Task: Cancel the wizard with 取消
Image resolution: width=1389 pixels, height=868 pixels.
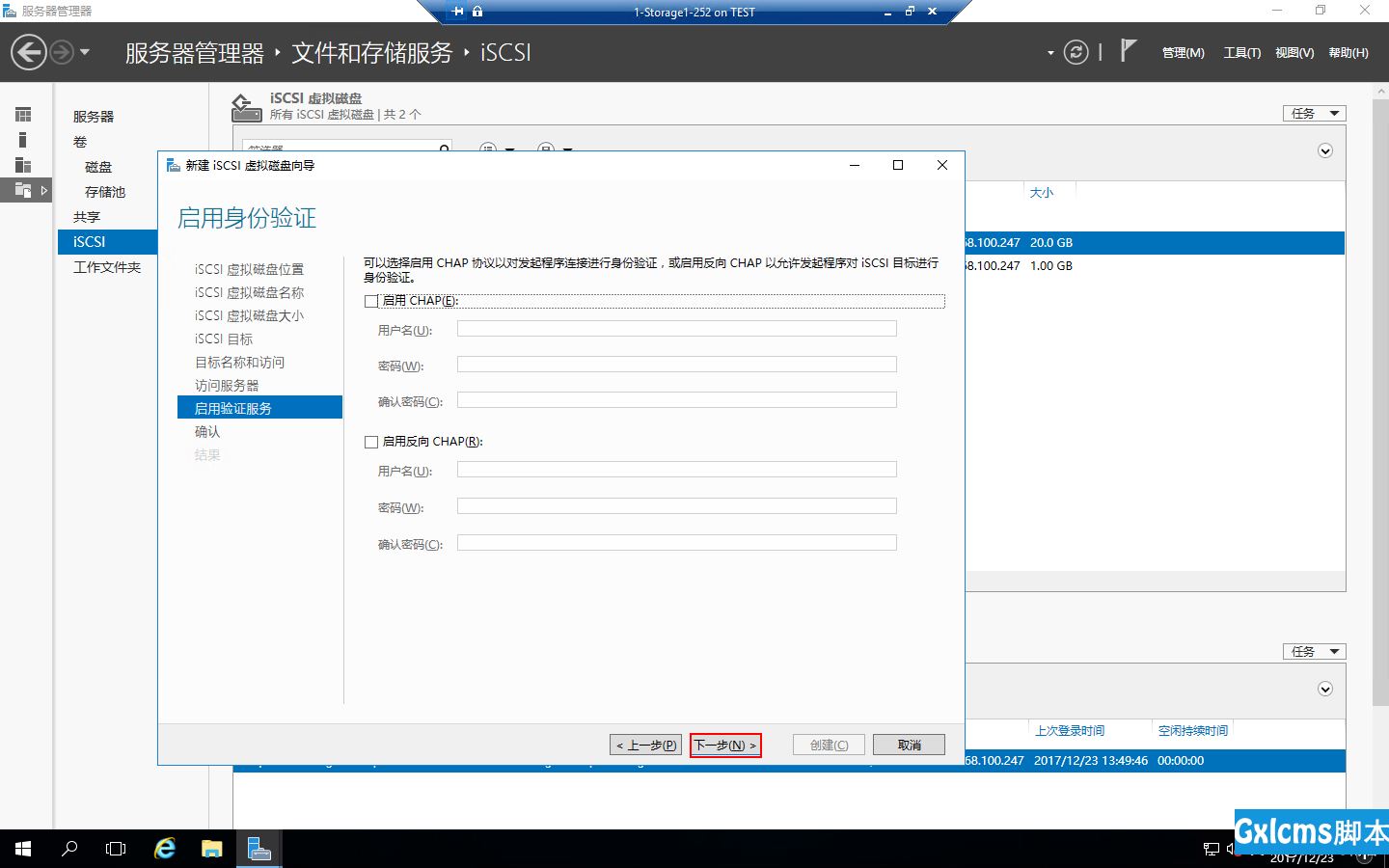Action: tap(909, 745)
